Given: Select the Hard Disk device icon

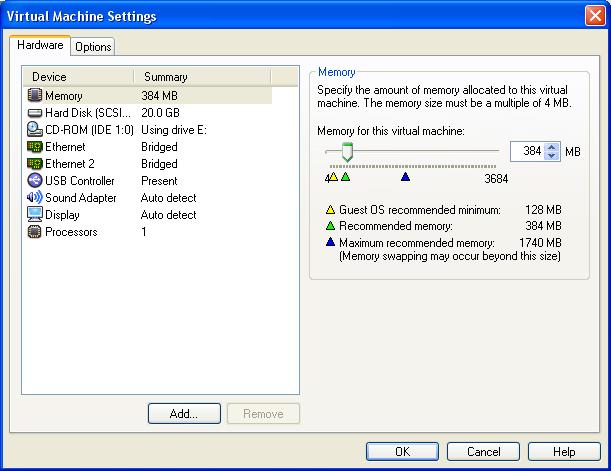Looking at the screenshot, I should (35, 112).
